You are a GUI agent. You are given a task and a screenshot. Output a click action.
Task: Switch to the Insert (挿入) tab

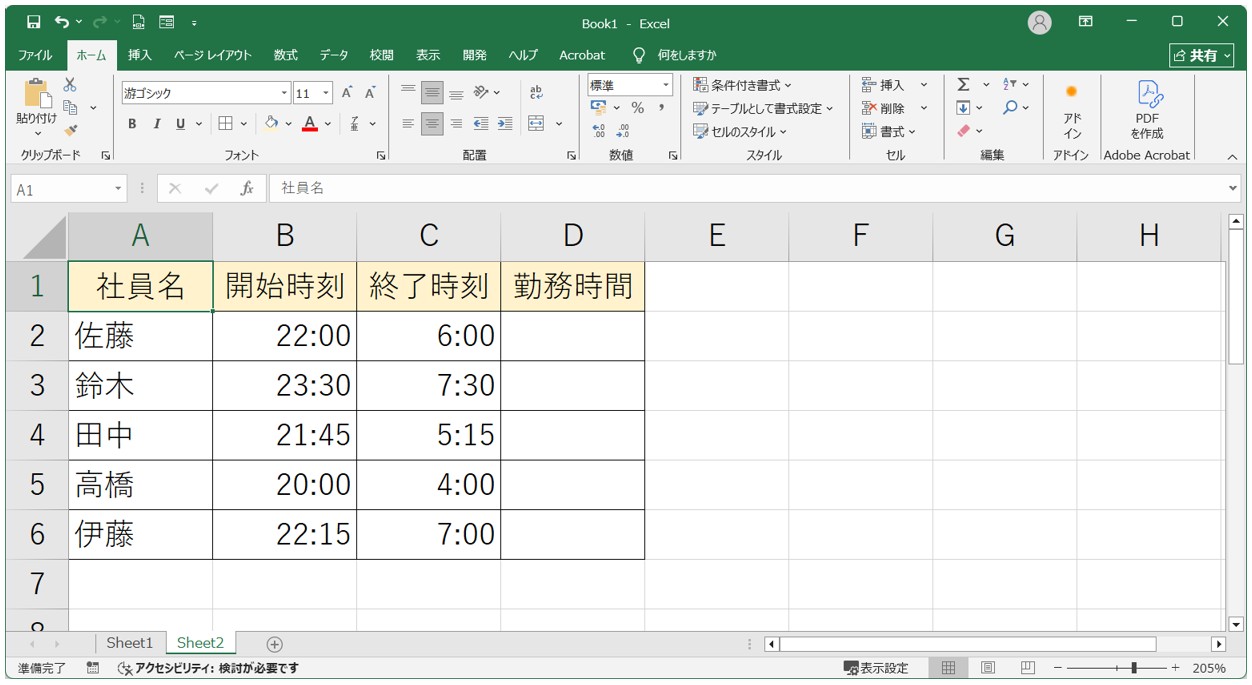(x=140, y=55)
